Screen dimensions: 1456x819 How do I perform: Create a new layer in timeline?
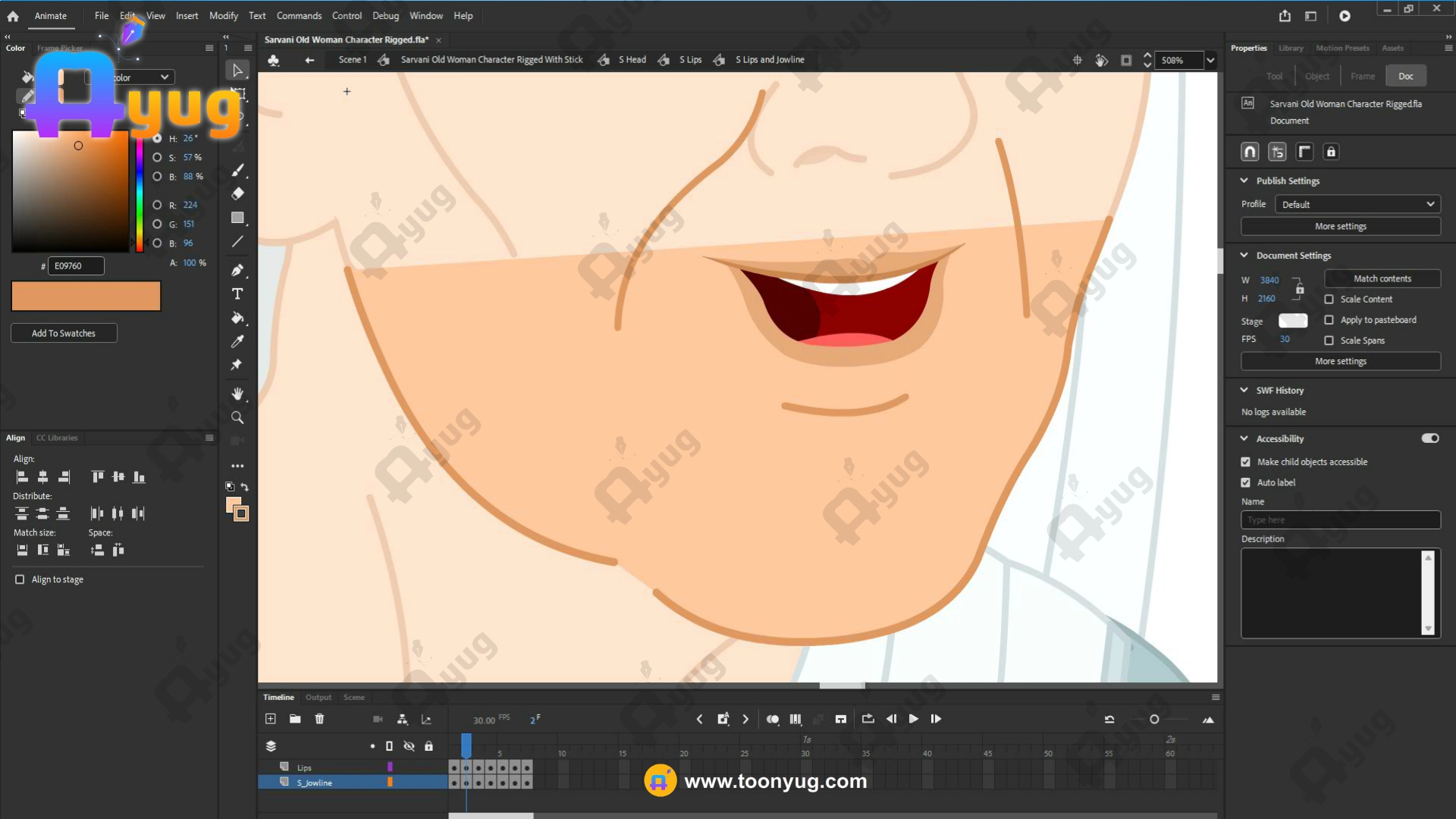click(x=271, y=719)
